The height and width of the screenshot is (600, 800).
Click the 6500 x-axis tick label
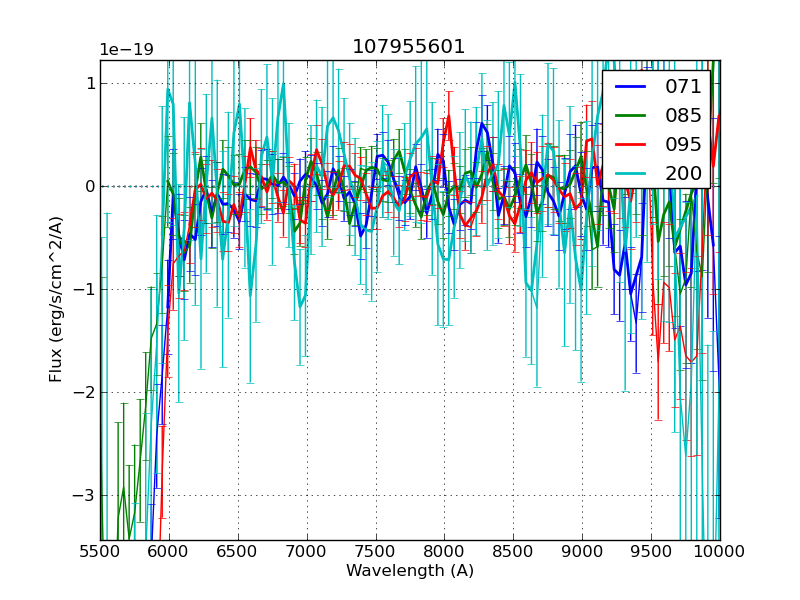(x=238, y=552)
